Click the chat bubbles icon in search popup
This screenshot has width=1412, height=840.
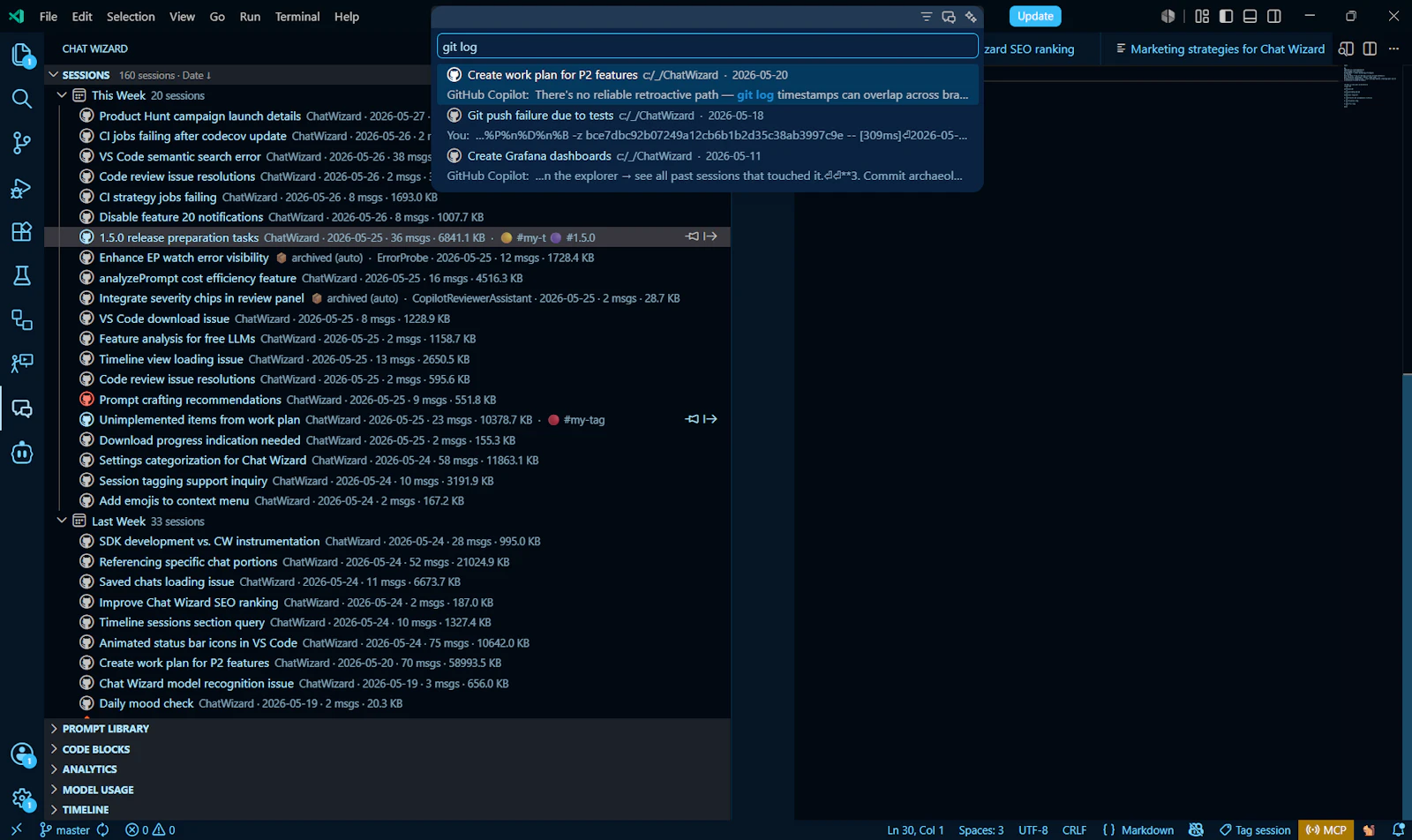tap(949, 17)
